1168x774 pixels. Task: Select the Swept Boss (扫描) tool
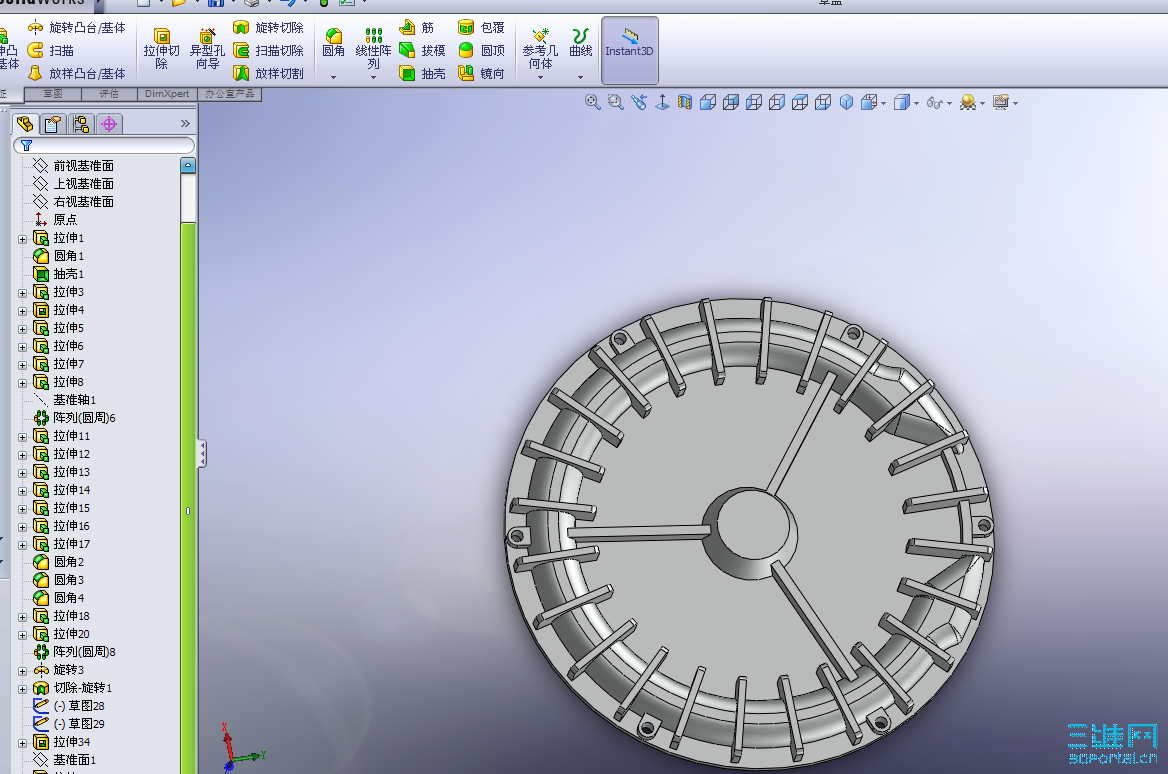coord(51,51)
